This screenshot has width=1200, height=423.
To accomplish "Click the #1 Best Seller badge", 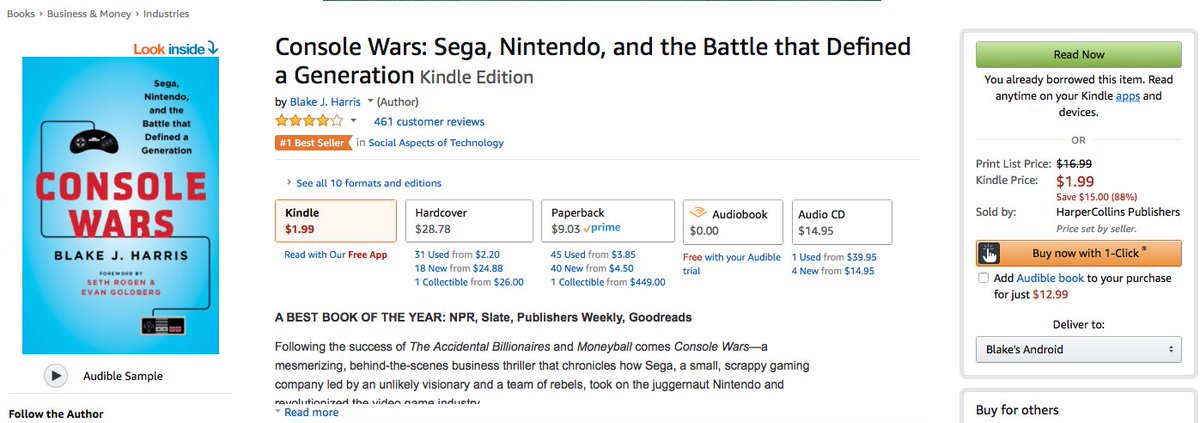I will pos(312,143).
